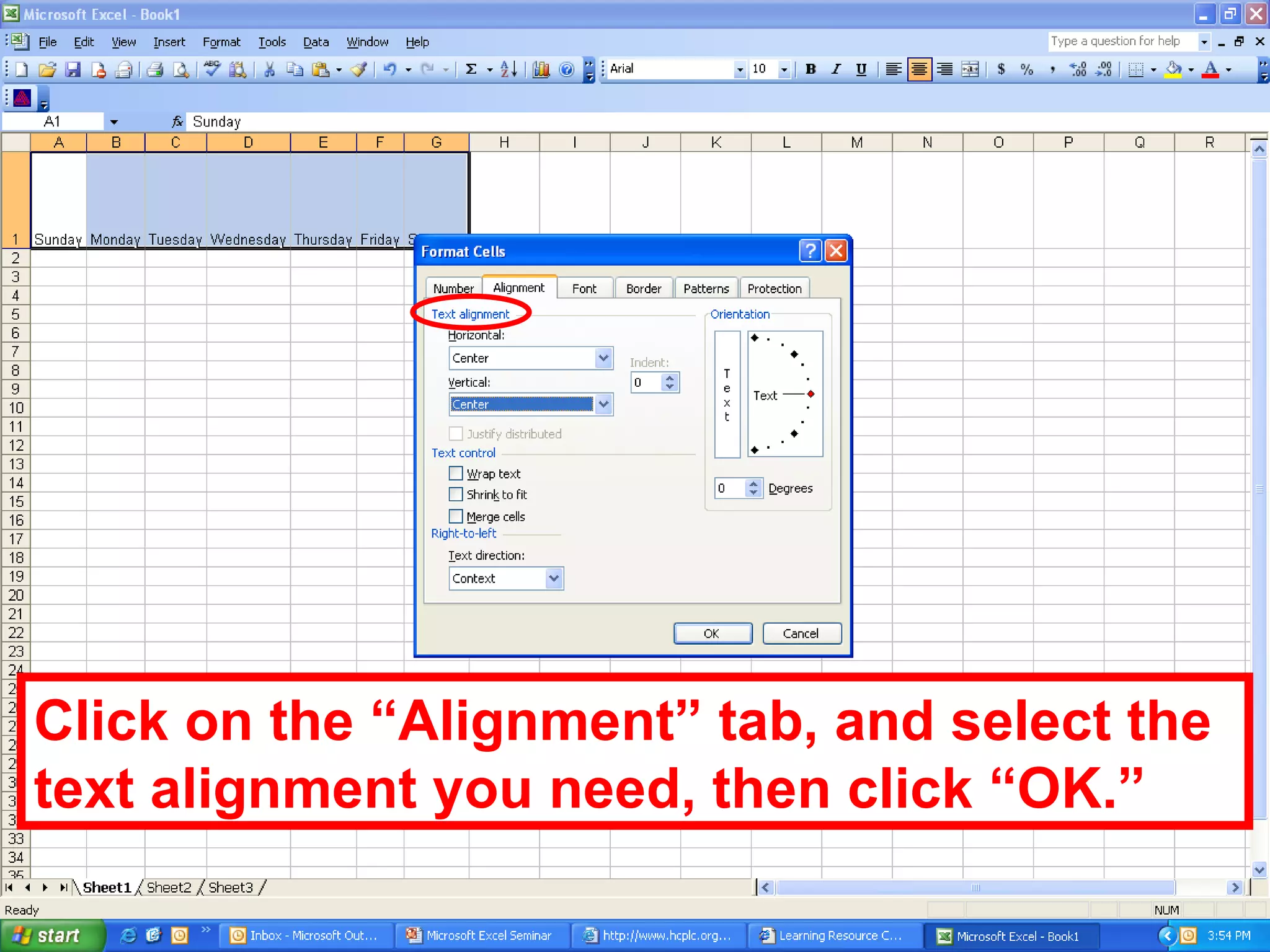Toggle Italic formatting

tap(836, 69)
